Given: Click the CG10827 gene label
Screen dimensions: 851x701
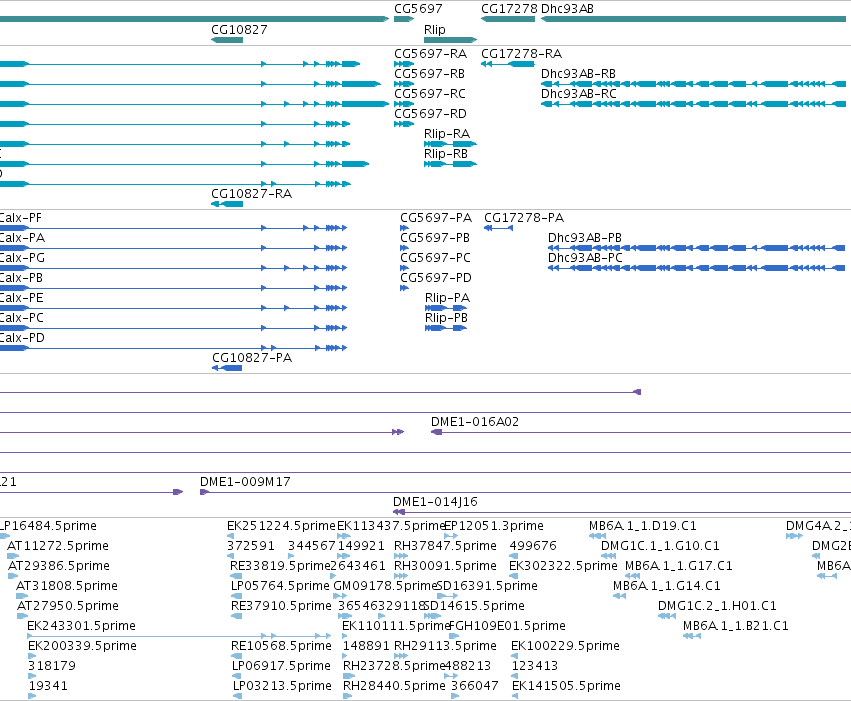Looking at the screenshot, I should point(239,29).
